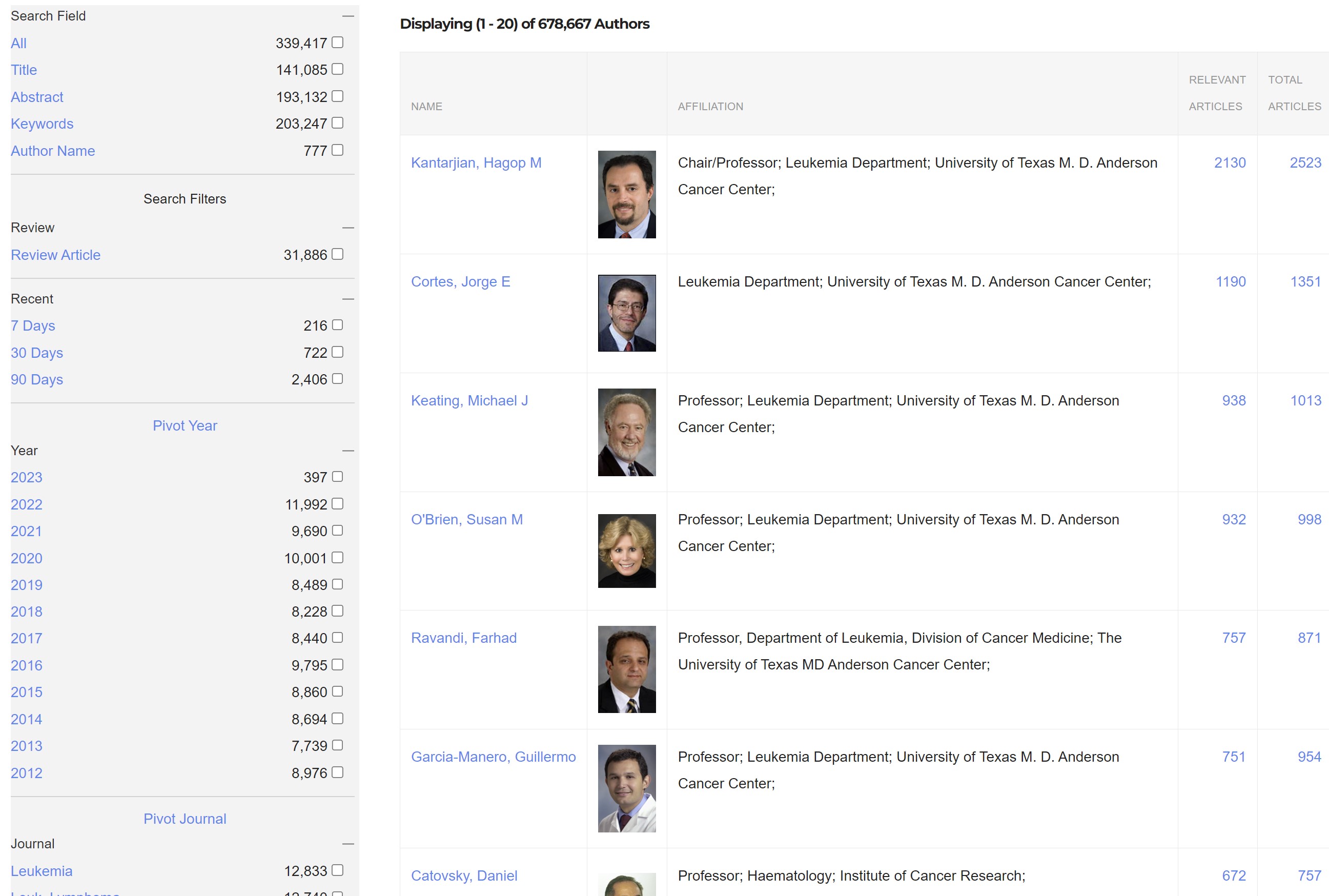Filter by year 2021 link

click(26, 532)
